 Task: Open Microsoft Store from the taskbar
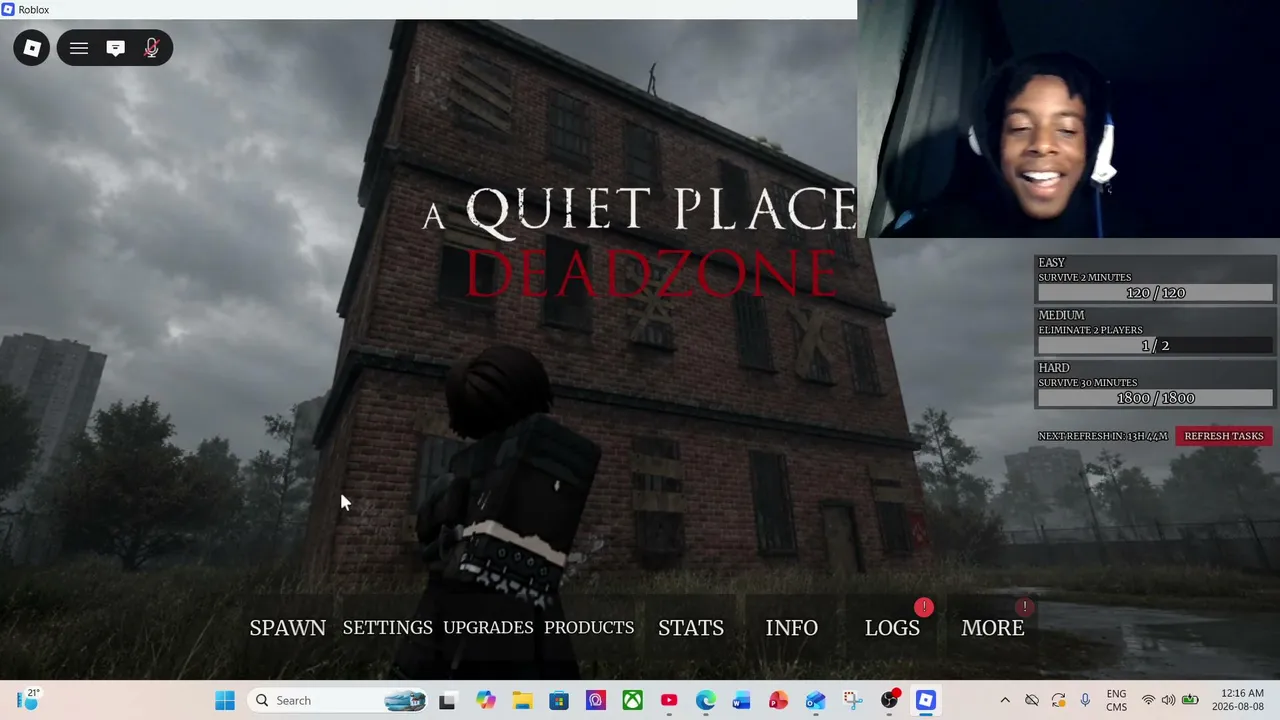point(559,700)
